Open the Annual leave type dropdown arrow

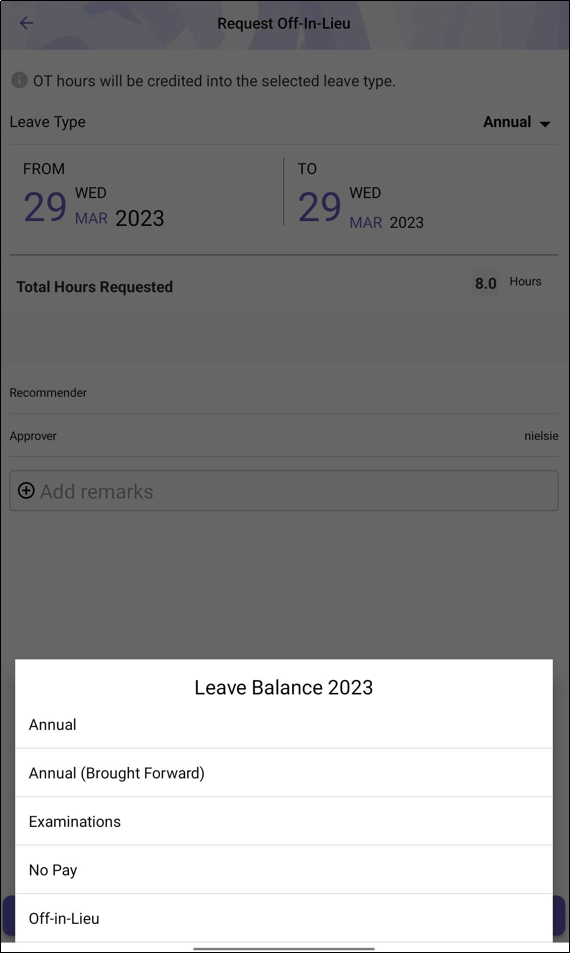click(x=545, y=124)
